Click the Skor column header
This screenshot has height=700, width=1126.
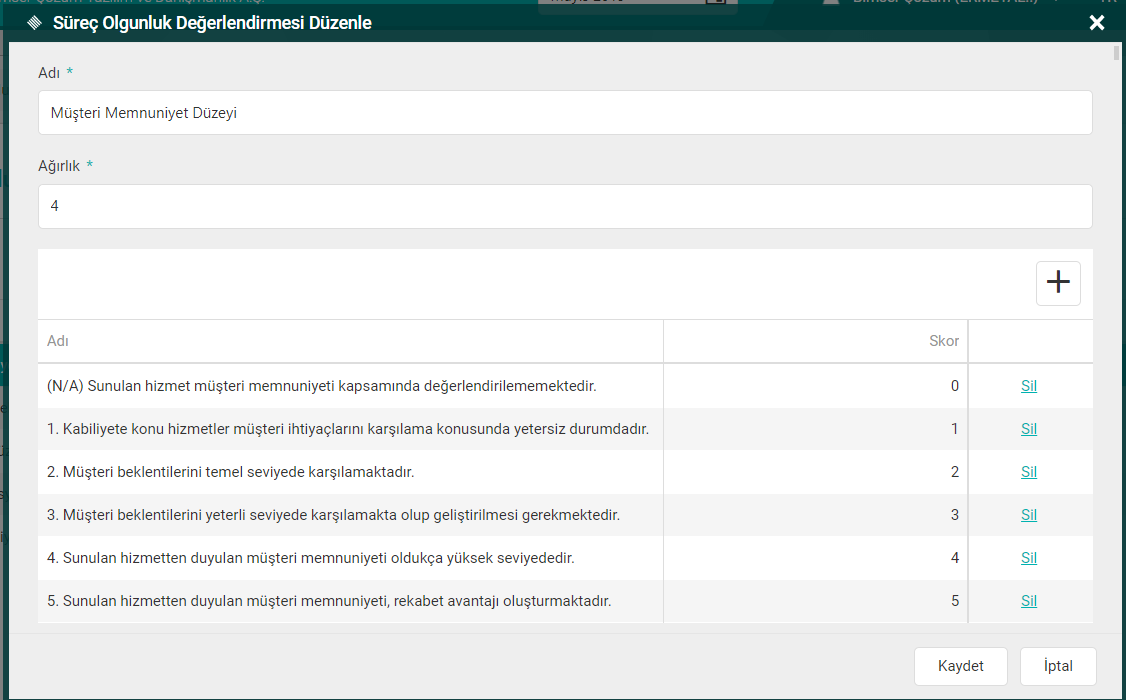coord(943,341)
